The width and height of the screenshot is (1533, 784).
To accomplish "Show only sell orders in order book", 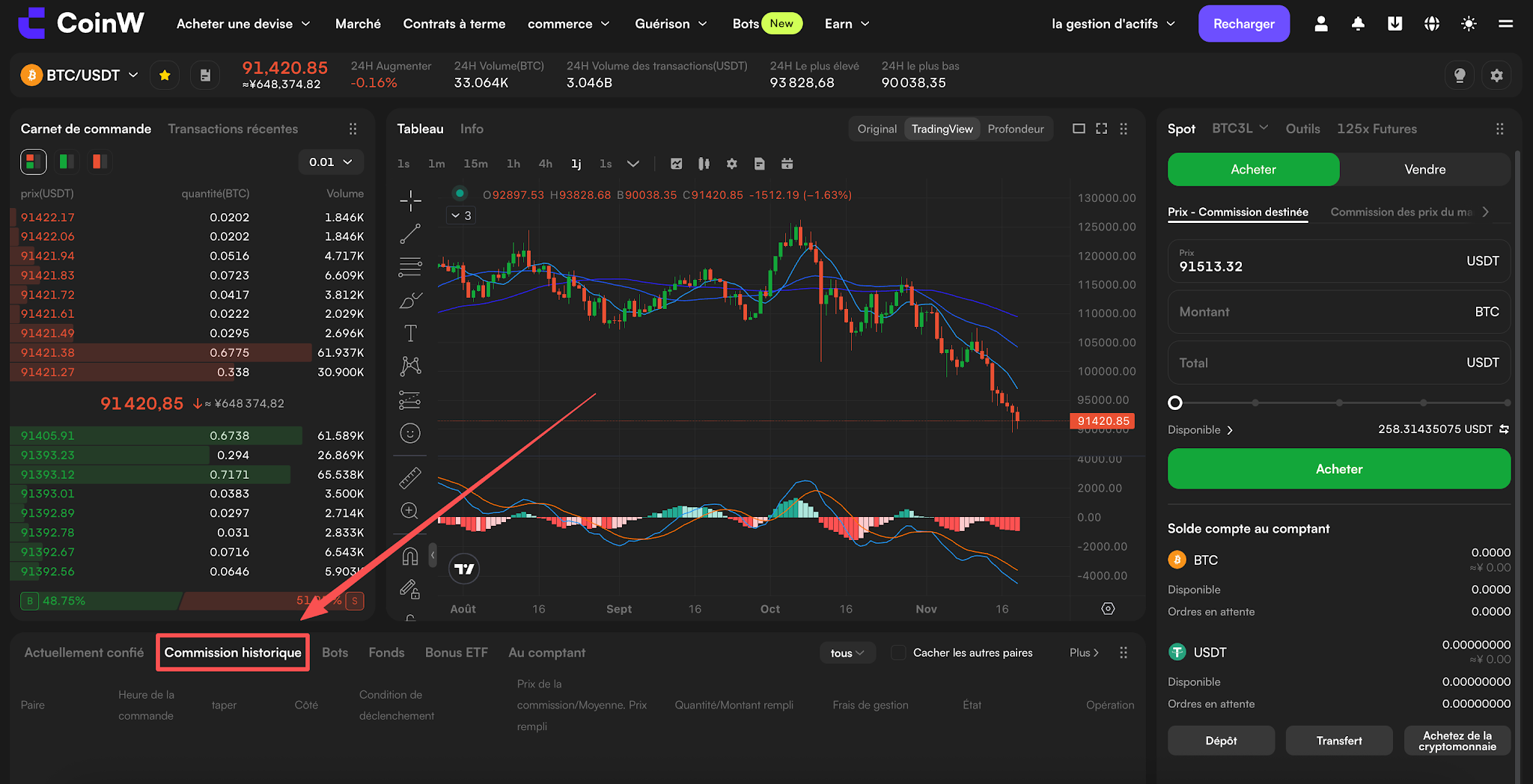I will 99,162.
